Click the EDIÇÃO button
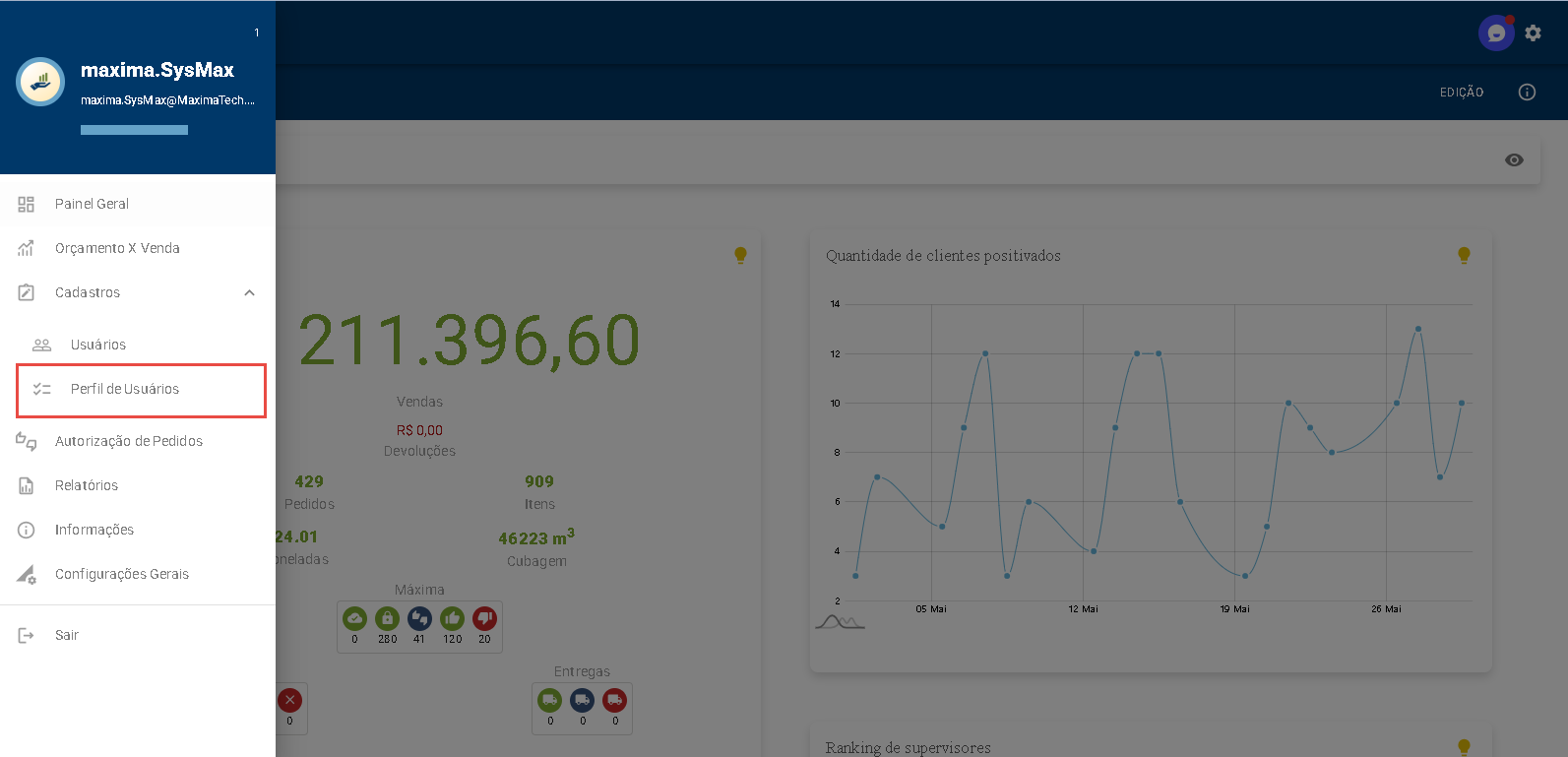The image size is (1568, 757). (x=1462, y=92)
